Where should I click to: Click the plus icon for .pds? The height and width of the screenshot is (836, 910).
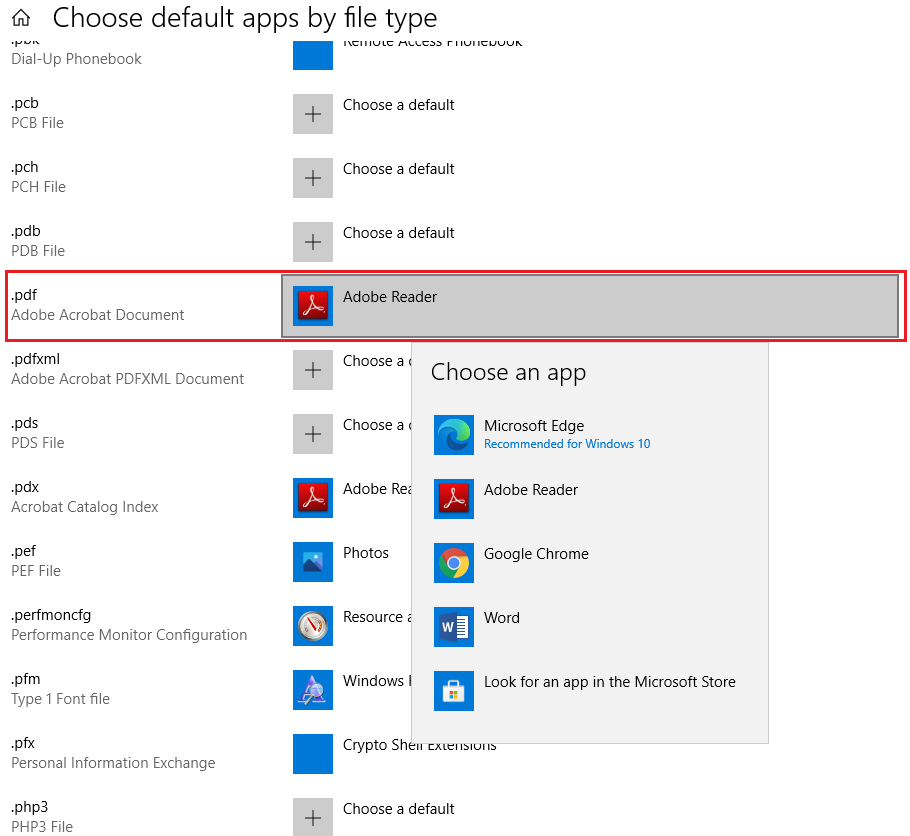tap(313, 434)
